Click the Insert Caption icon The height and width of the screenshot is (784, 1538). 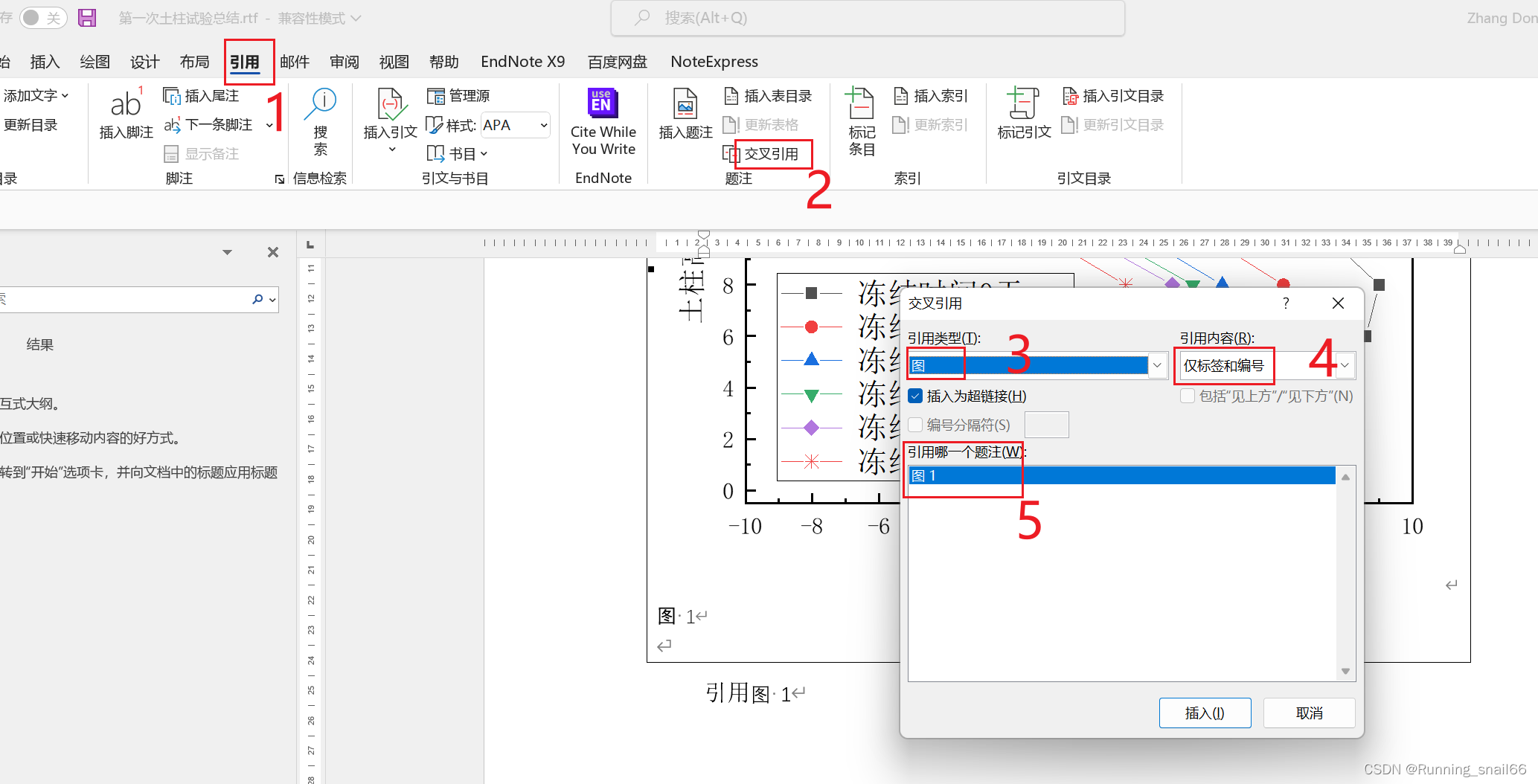tap(685, 104)
